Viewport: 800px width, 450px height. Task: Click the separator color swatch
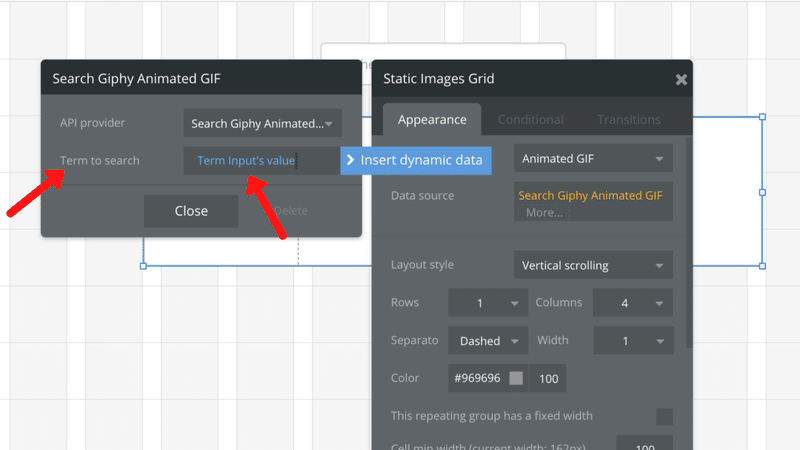click(x=516, y=378)
